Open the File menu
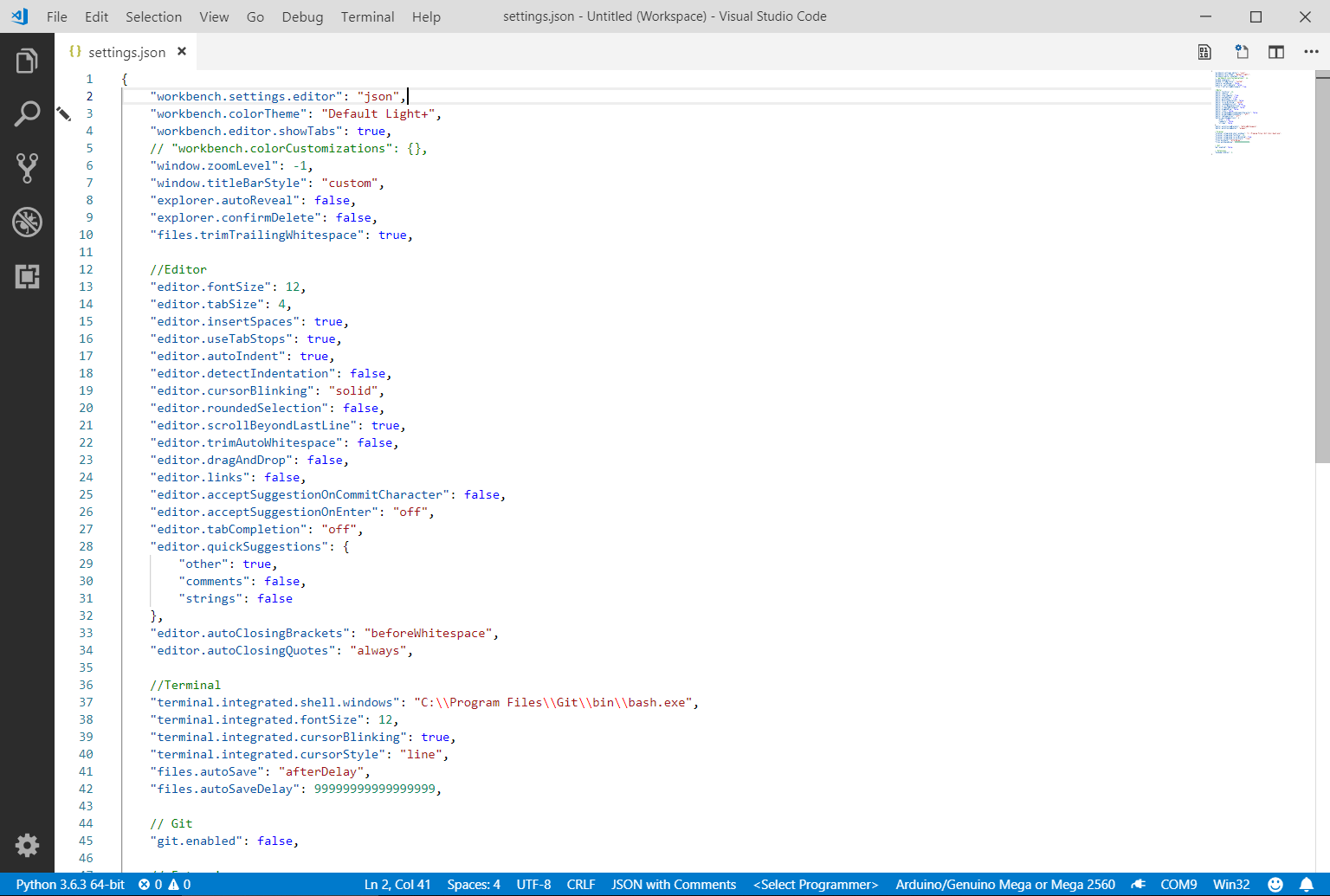 (56, 16)
